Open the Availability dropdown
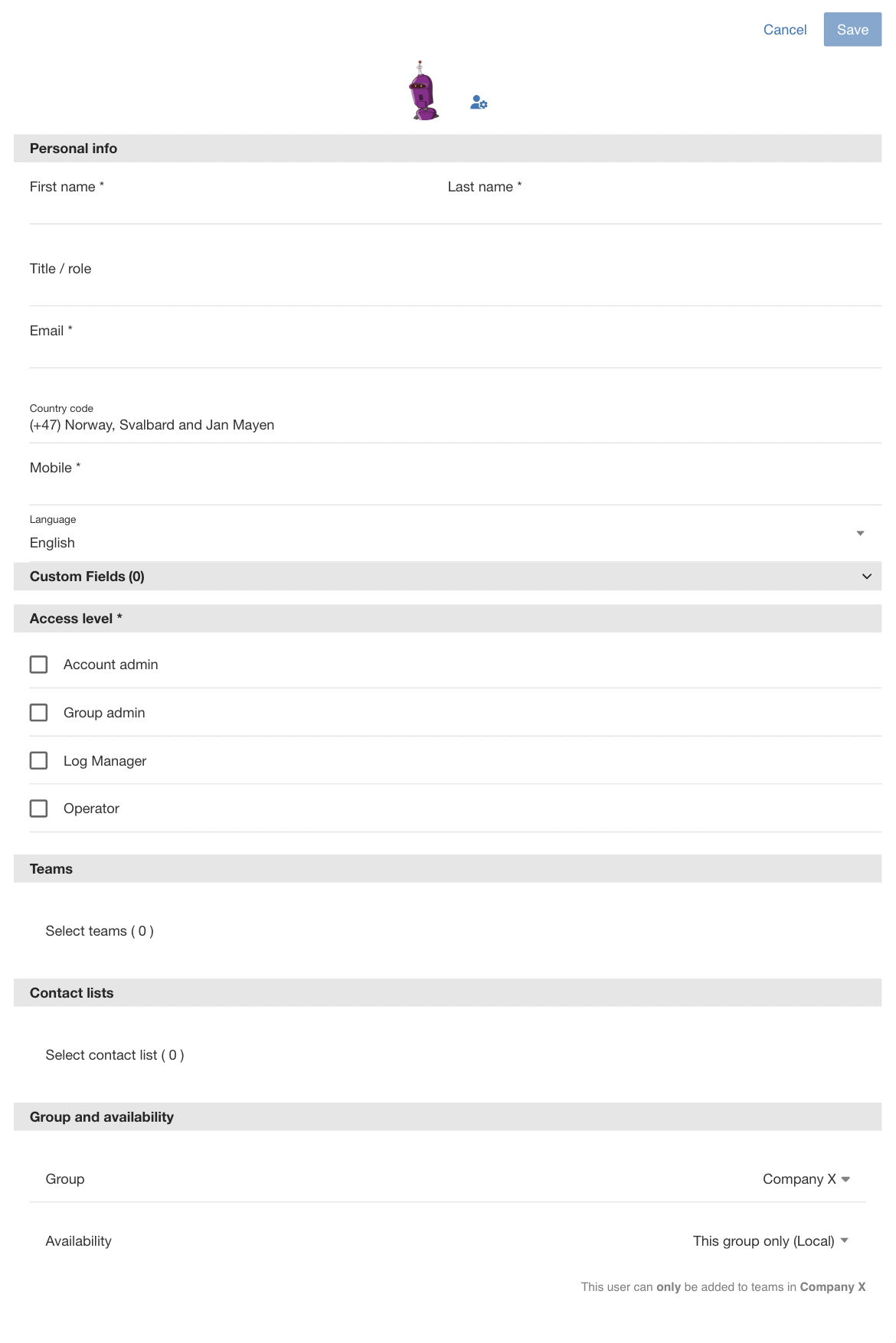Image resolution: width=896 pixels, height=1343 pixels. tap(771, 1241)
